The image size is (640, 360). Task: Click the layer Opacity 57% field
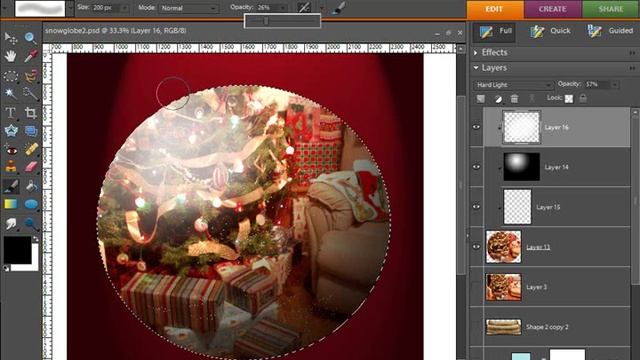(597, 84)
